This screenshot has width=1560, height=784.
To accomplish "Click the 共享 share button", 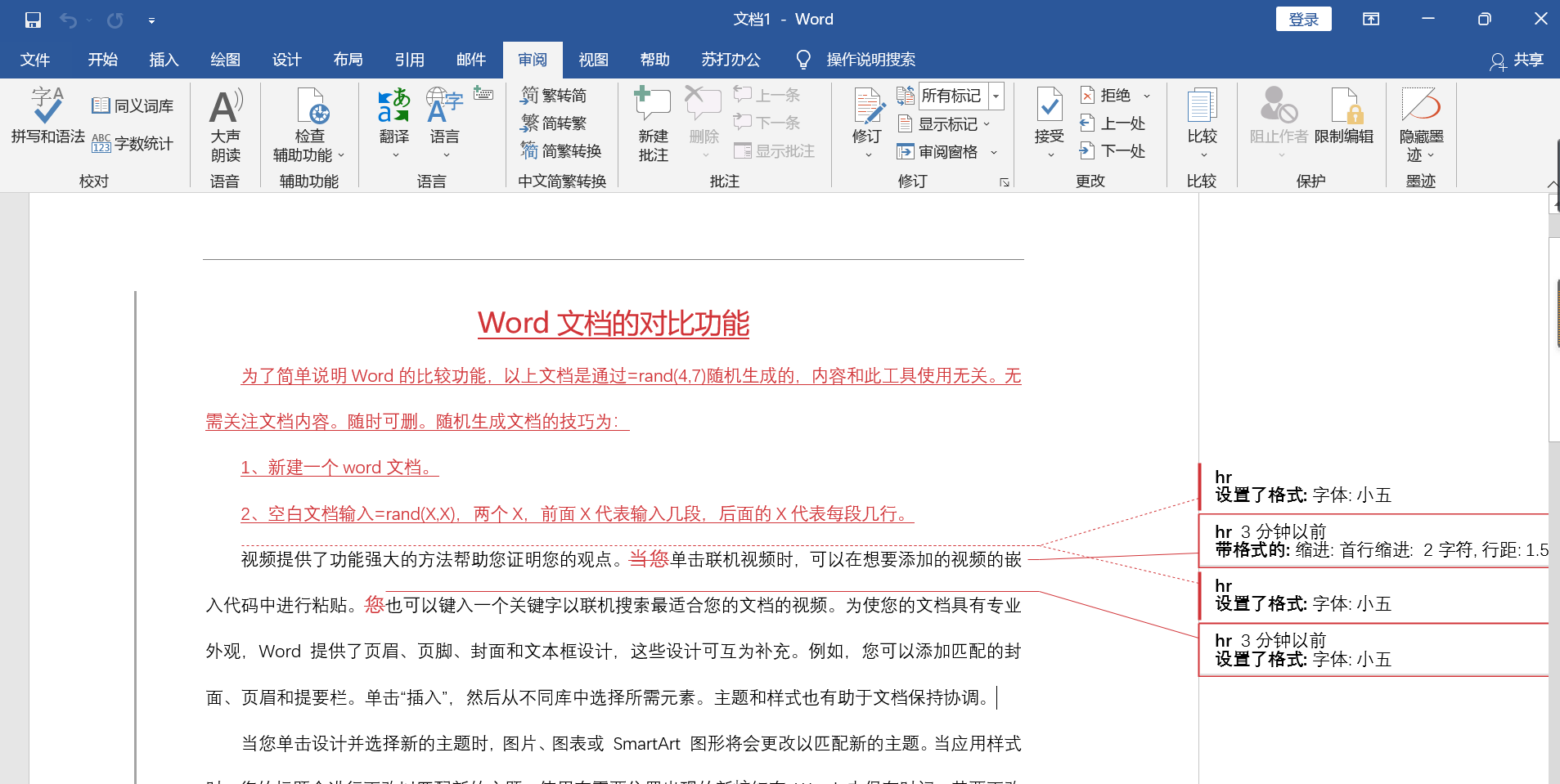I will (x=1517, y=60).
